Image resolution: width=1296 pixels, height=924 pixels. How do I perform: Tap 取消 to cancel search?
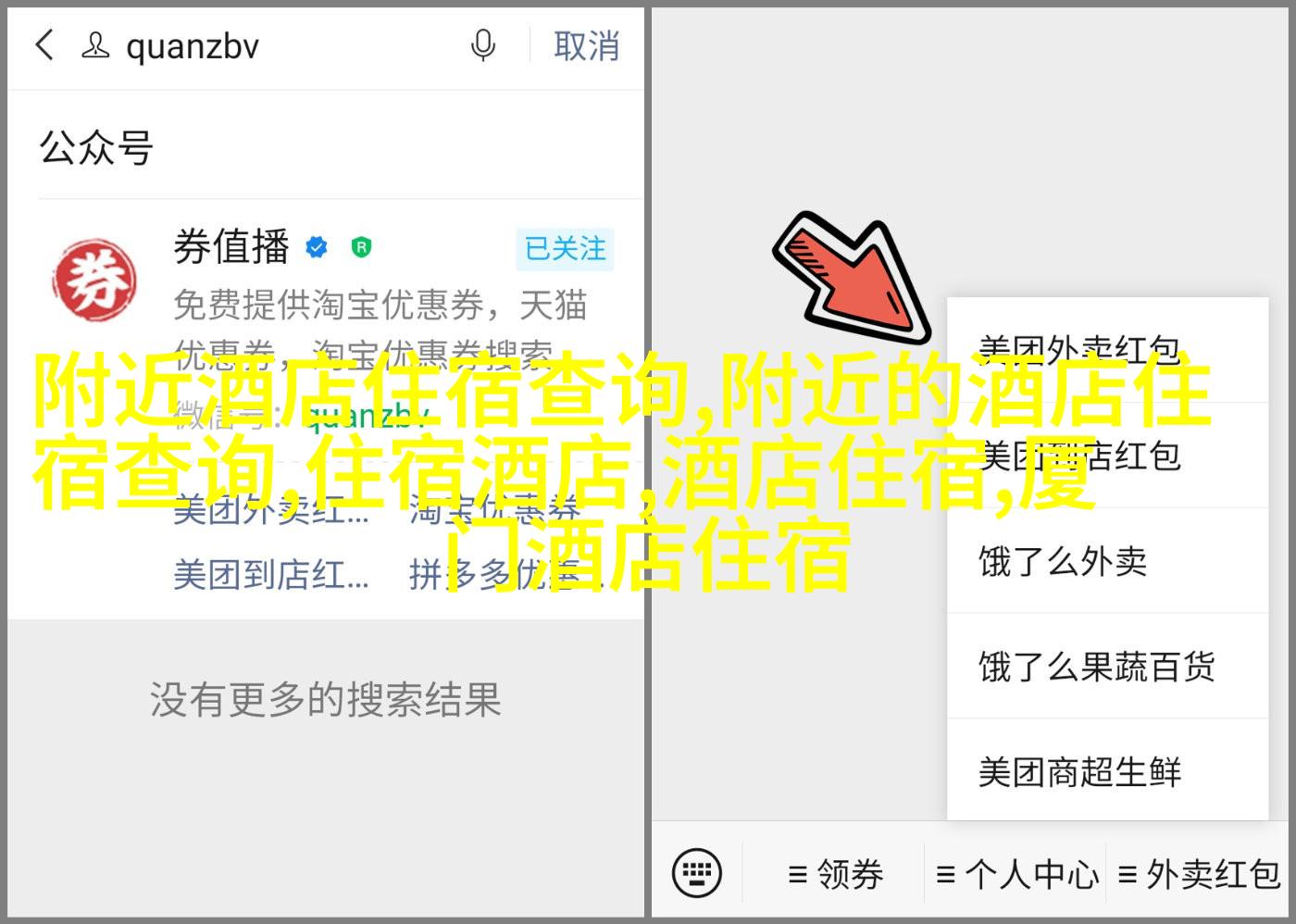(586, 45)
